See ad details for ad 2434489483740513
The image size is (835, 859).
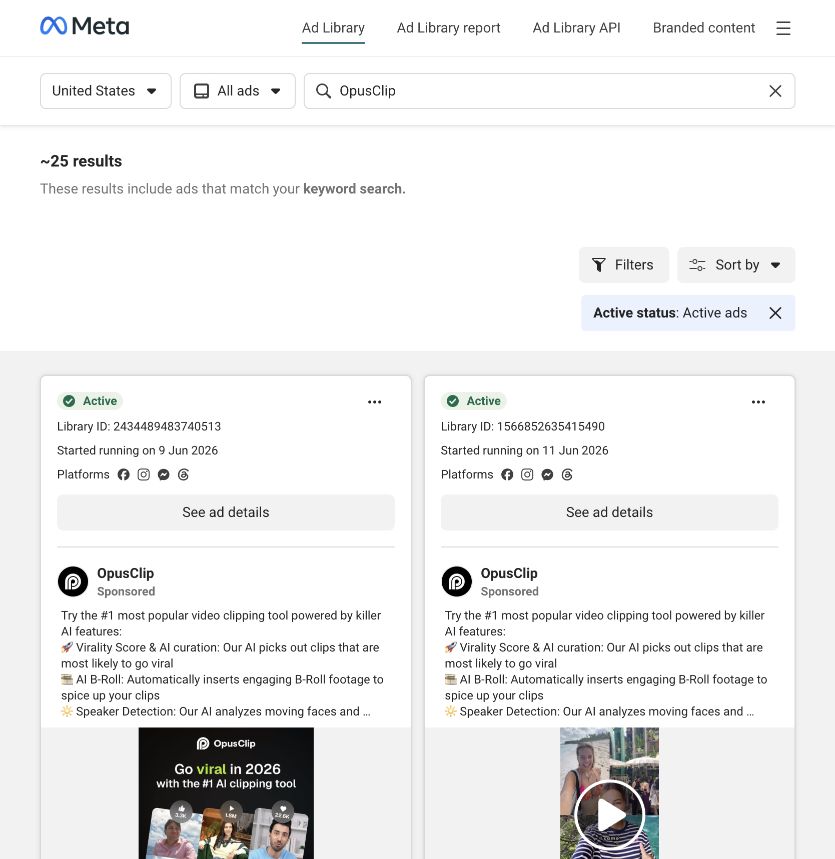pos(226,512)
